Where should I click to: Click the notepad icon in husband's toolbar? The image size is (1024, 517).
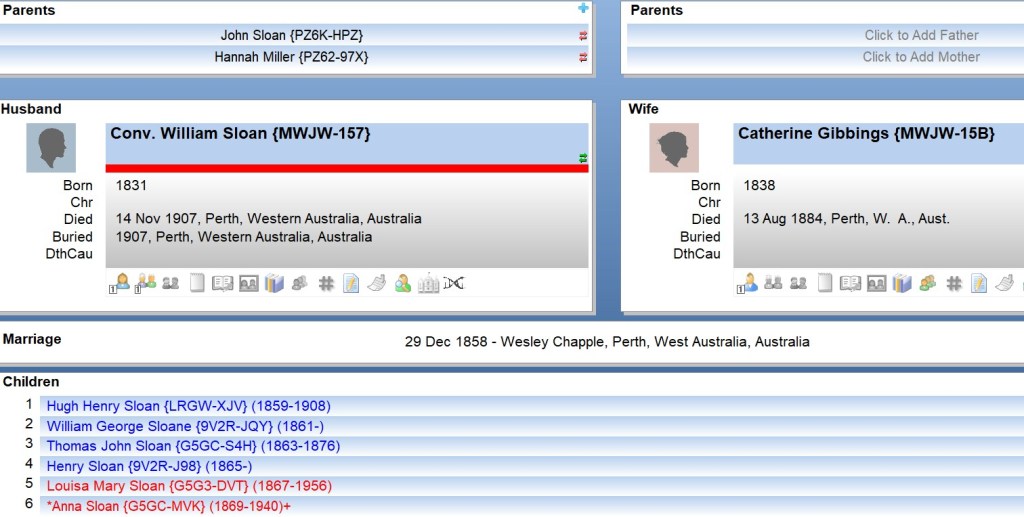(x=351, y=284)
